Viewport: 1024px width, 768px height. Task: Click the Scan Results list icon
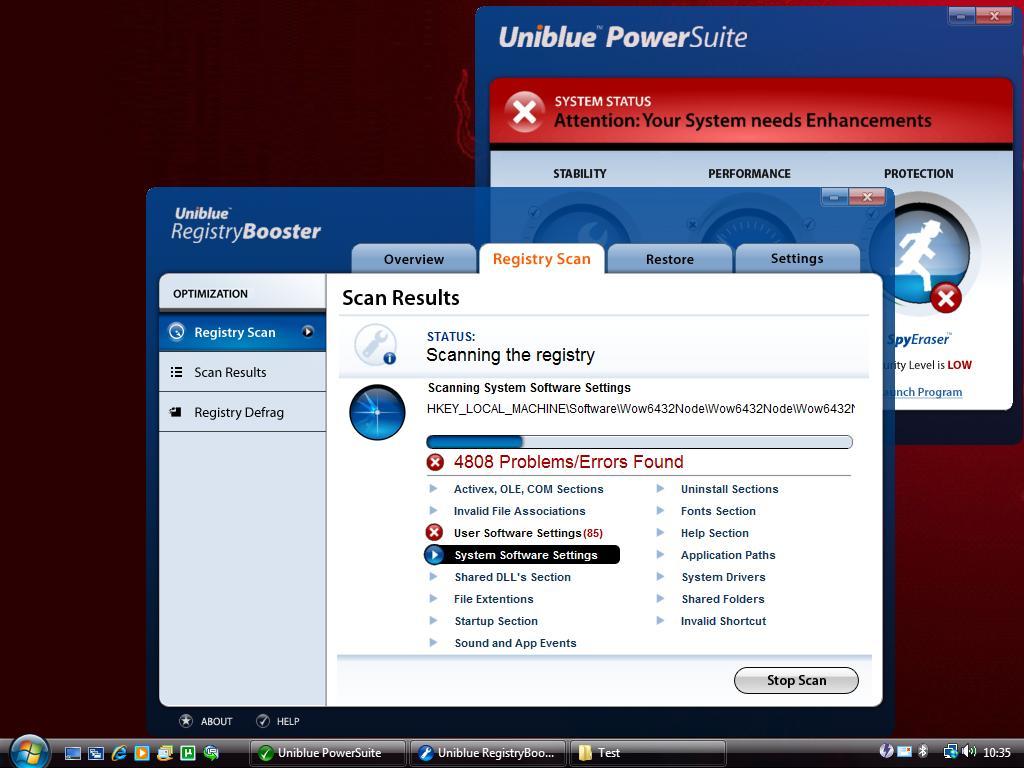[176, 372]
